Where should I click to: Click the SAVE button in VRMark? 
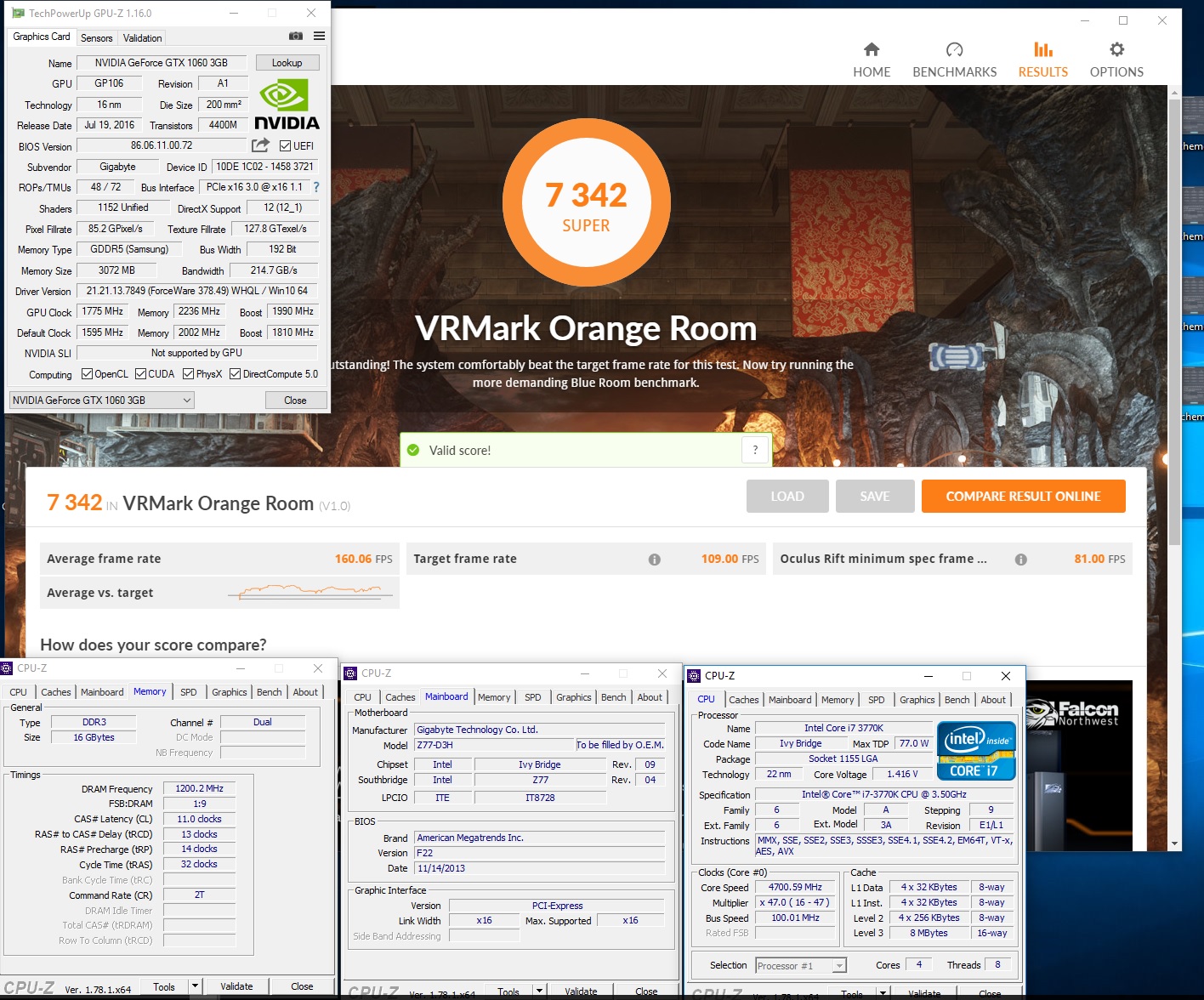875,497
